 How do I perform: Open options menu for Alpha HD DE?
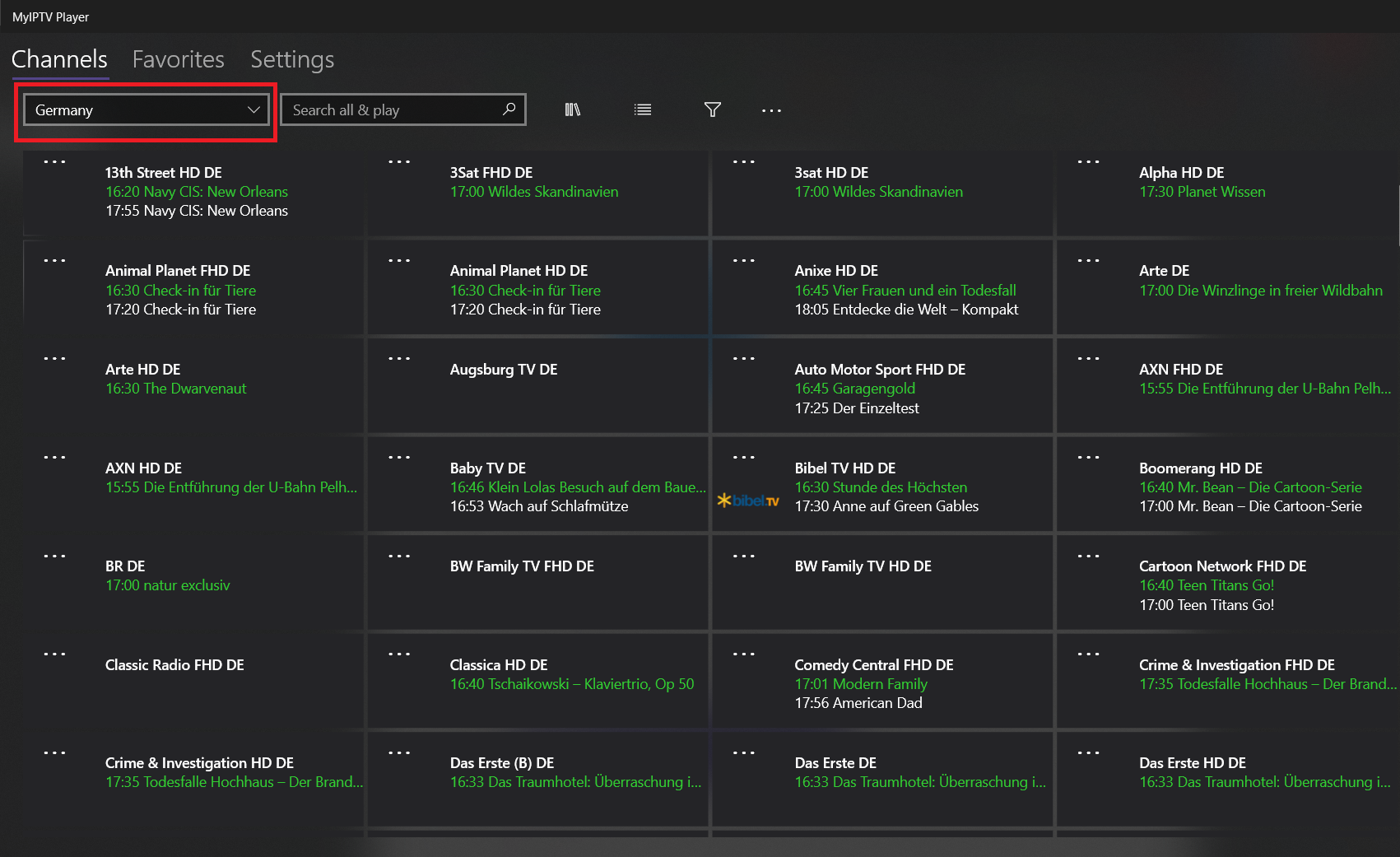[x=1088, y=161]
